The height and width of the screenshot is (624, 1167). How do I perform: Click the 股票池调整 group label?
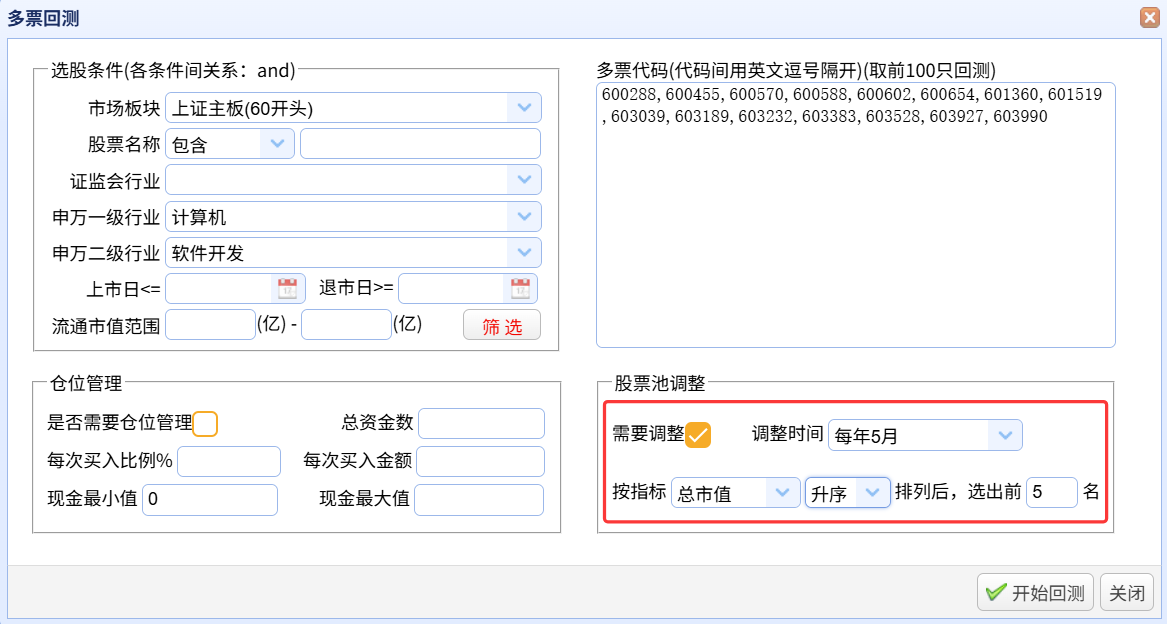click(x=659, y=383)
